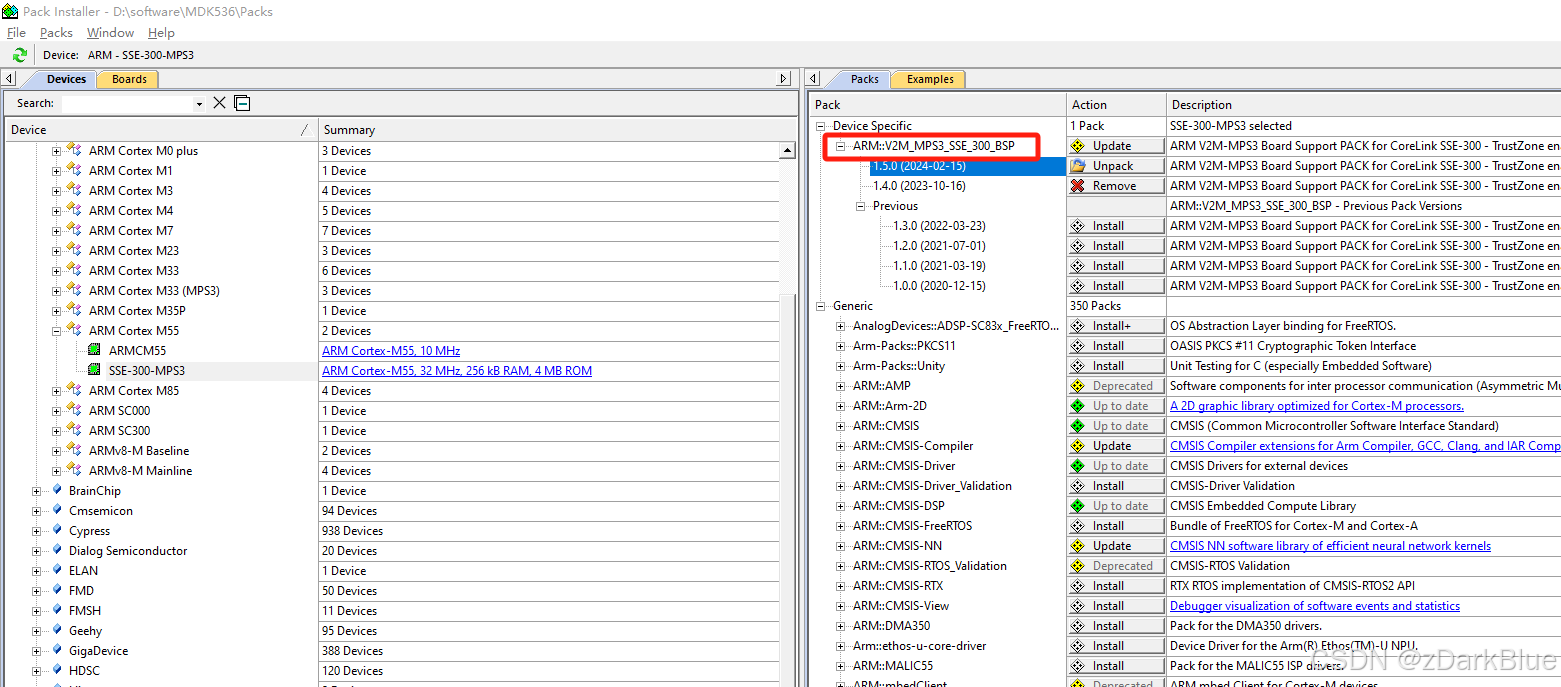Viewport: 1561px width, 687px height.
Task: Click the collapse-all icon beside the search box
Action: pyautogui.click(x=242, y=103)
